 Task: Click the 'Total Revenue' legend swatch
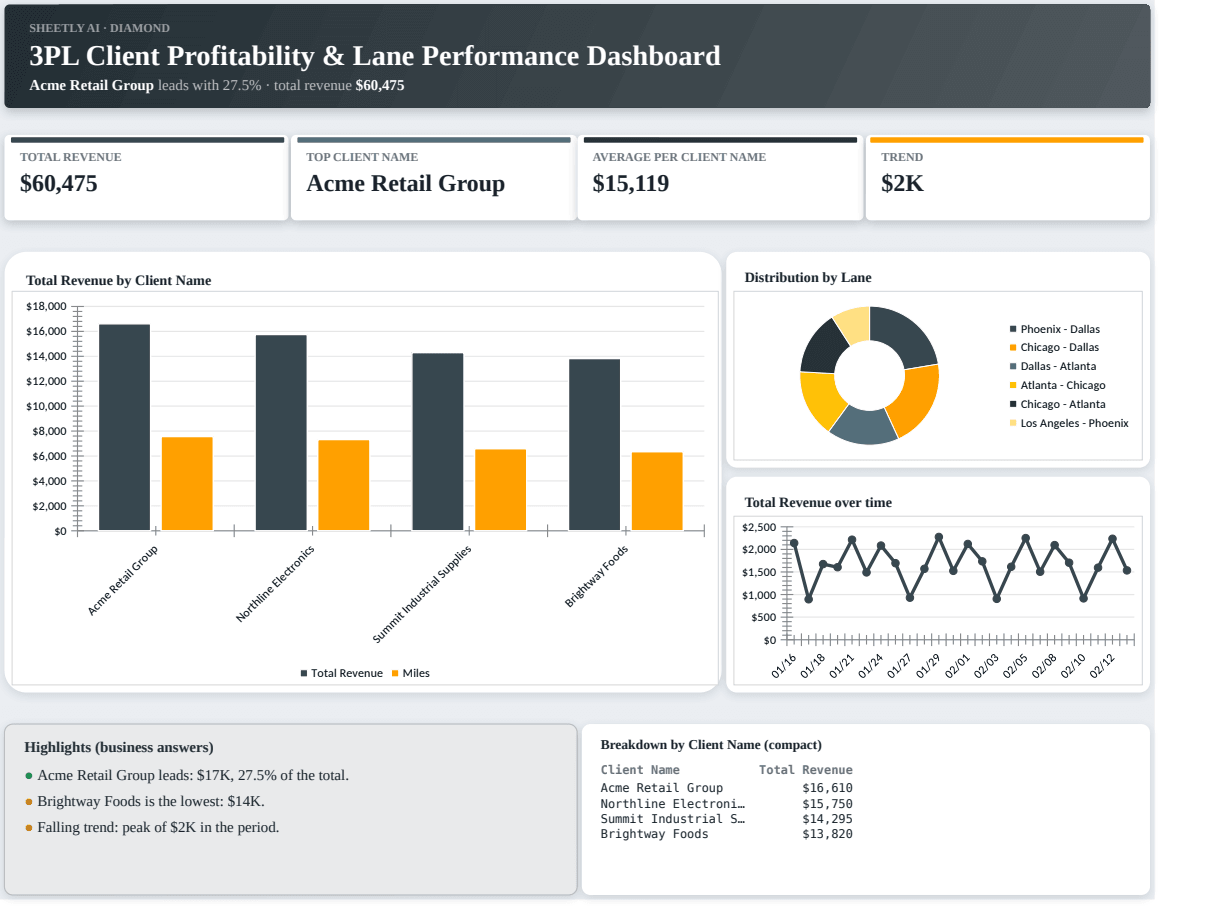pyautogui.click(x=304, y=674)
